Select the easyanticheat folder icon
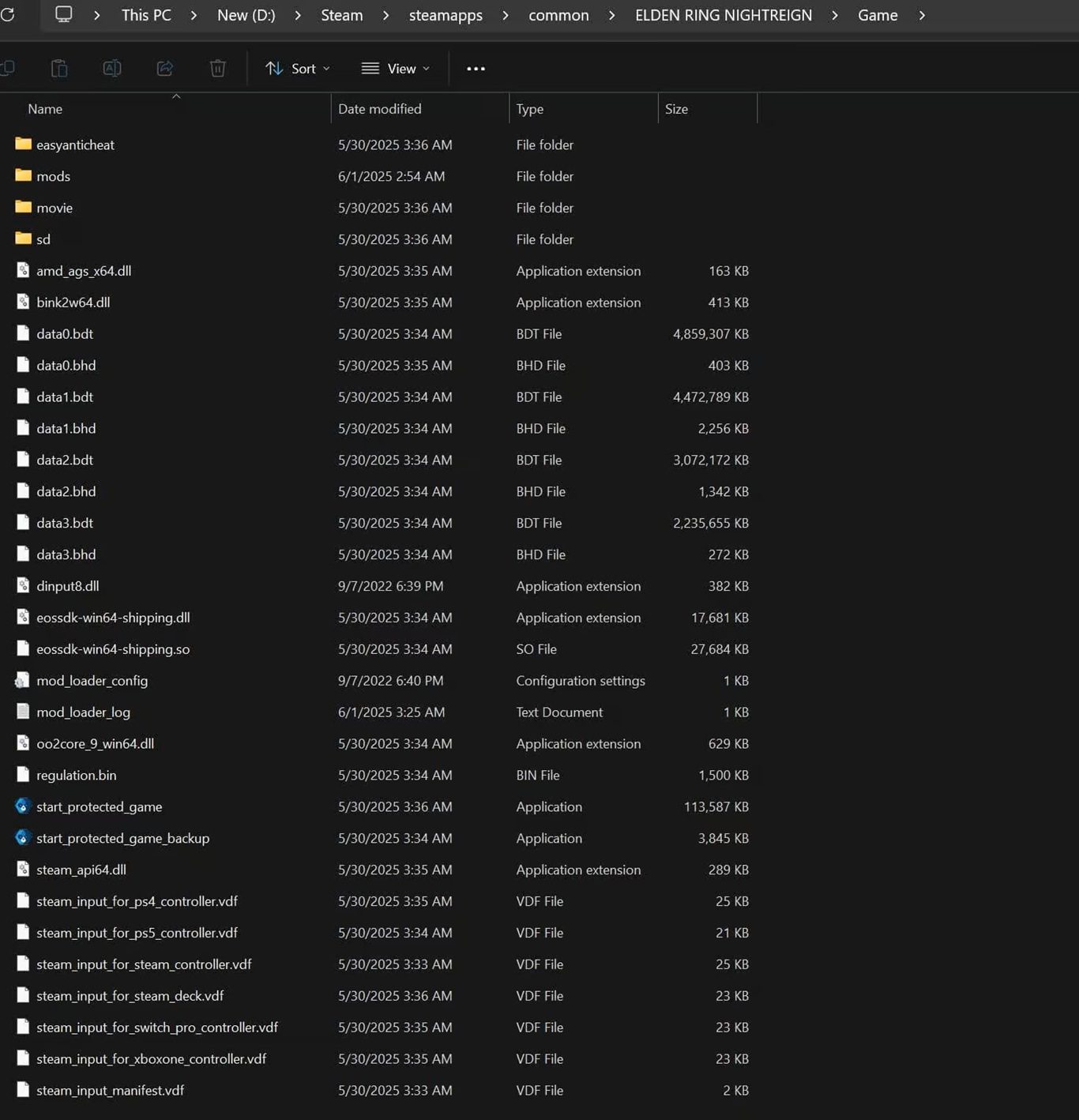 [23, 145]
